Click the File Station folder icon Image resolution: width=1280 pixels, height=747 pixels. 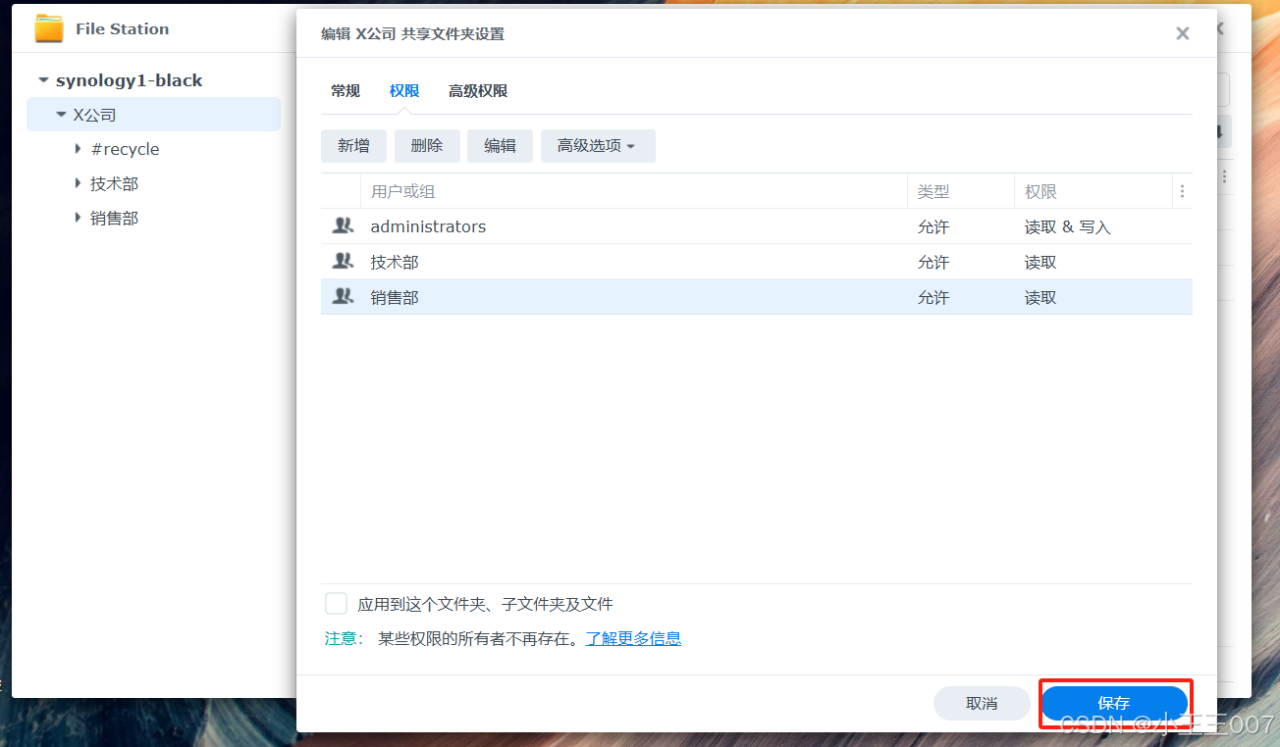pos(47,28)
